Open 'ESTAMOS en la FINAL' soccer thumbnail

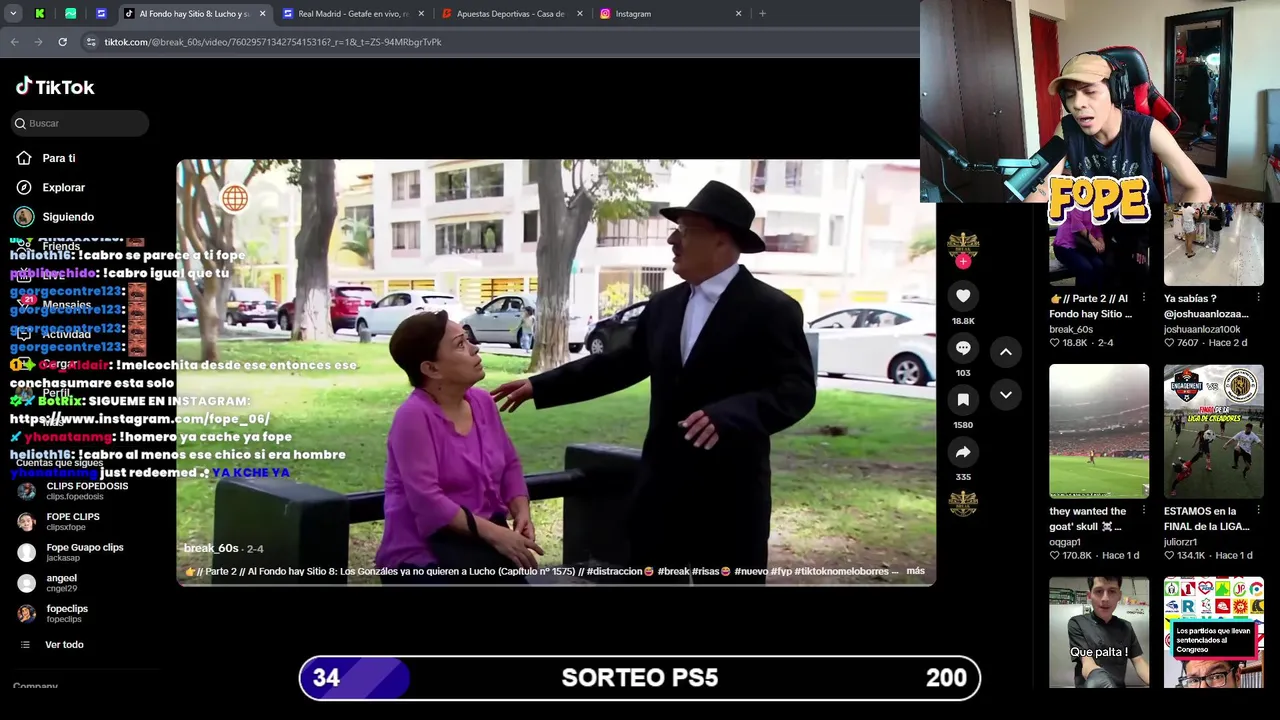click(x=1214, y=431)
